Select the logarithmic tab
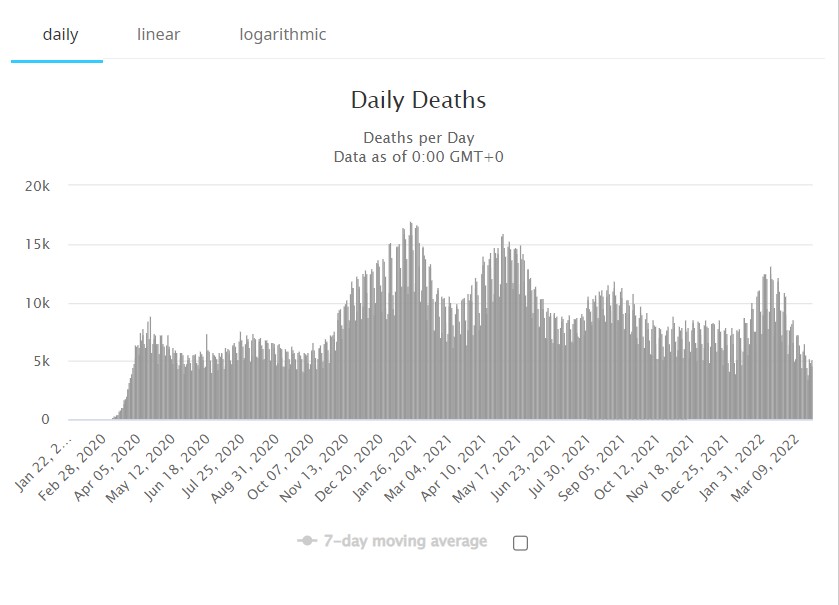 (x=283, y=35)
